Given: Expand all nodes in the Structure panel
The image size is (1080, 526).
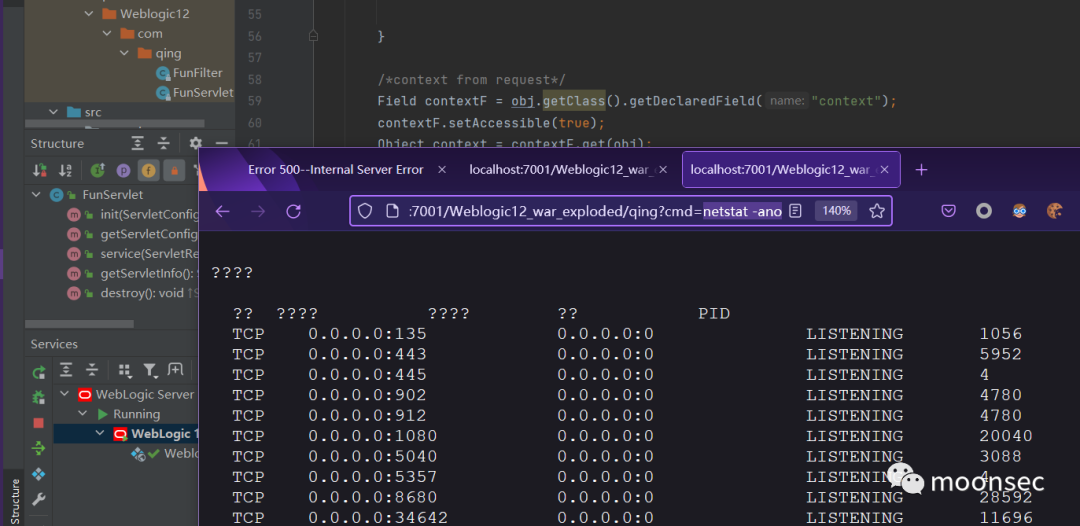Looking at the screenshot, I should pyautogui.click(x=138, y=143).
